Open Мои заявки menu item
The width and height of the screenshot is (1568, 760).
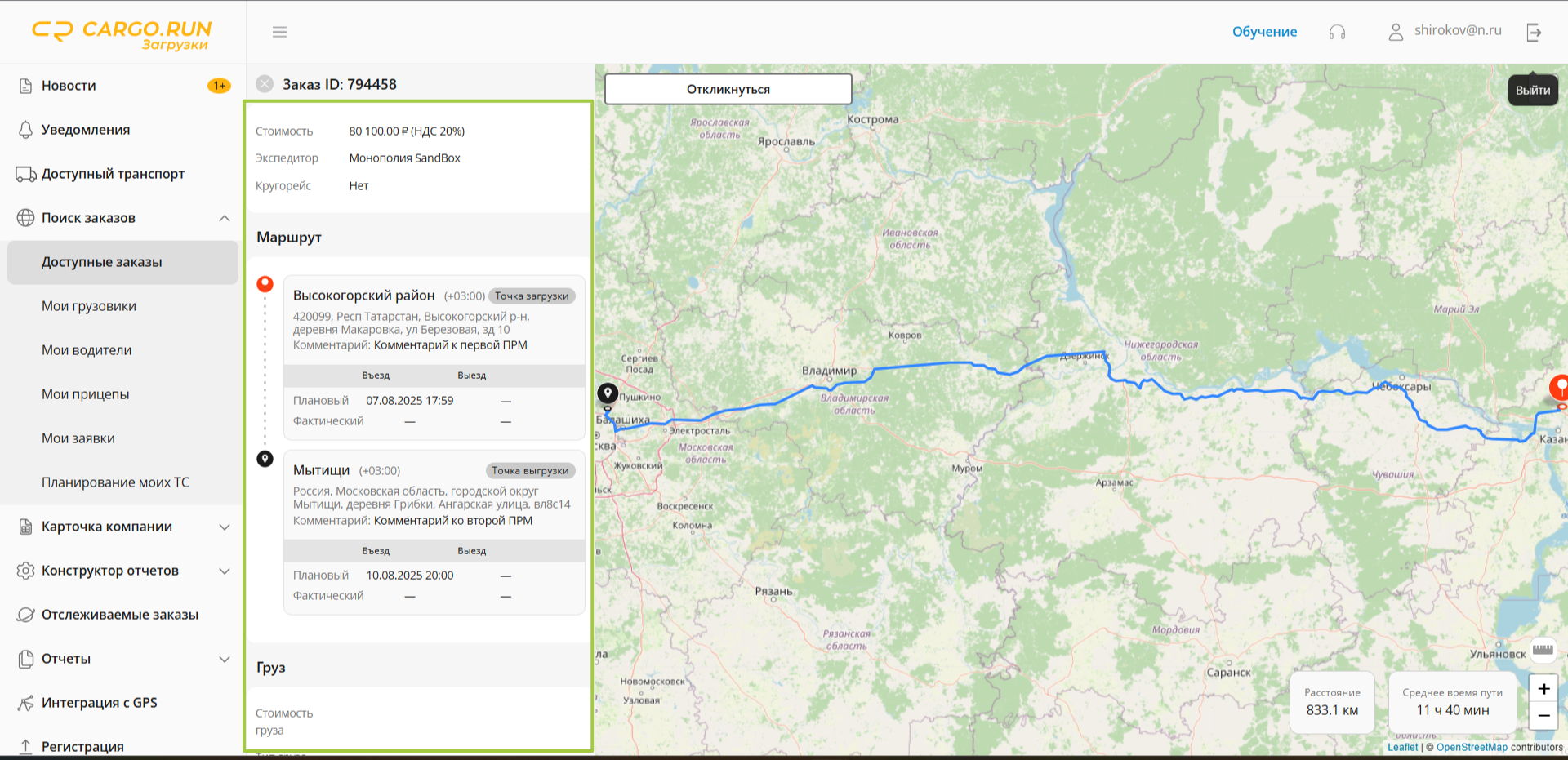[x=78, y=438]
